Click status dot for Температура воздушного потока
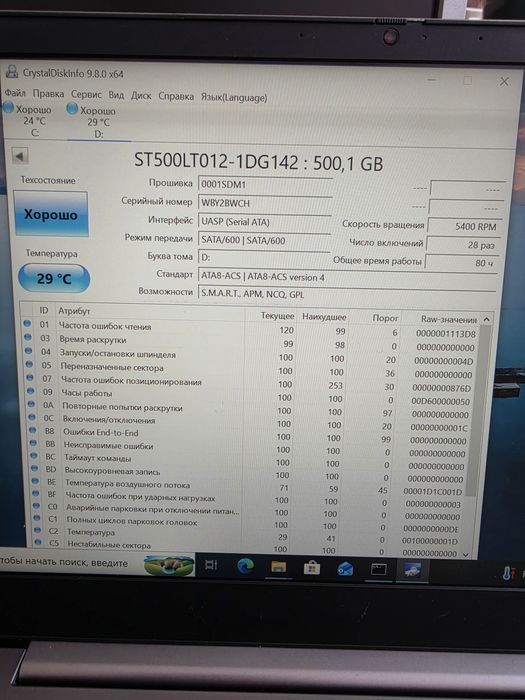The image size is (525, 700). pyautogui.click(x=35, y=481)
